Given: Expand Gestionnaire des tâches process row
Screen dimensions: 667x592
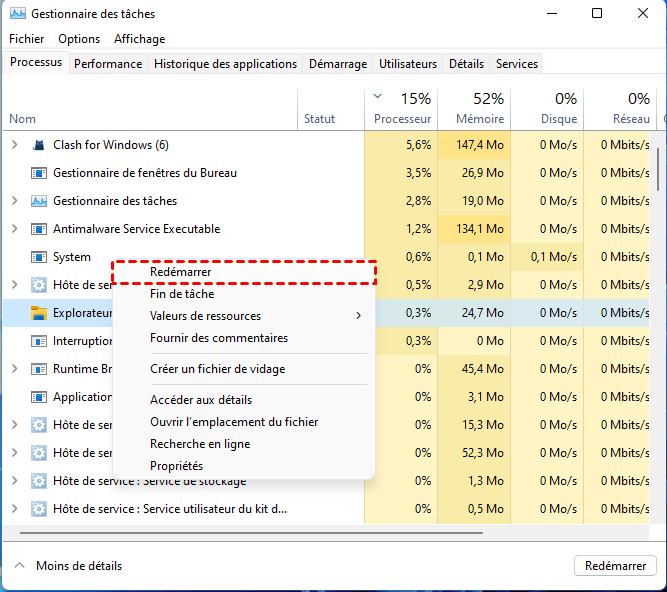Looking at the screenshot, I should pyautogui.click(x=14, y=201).
